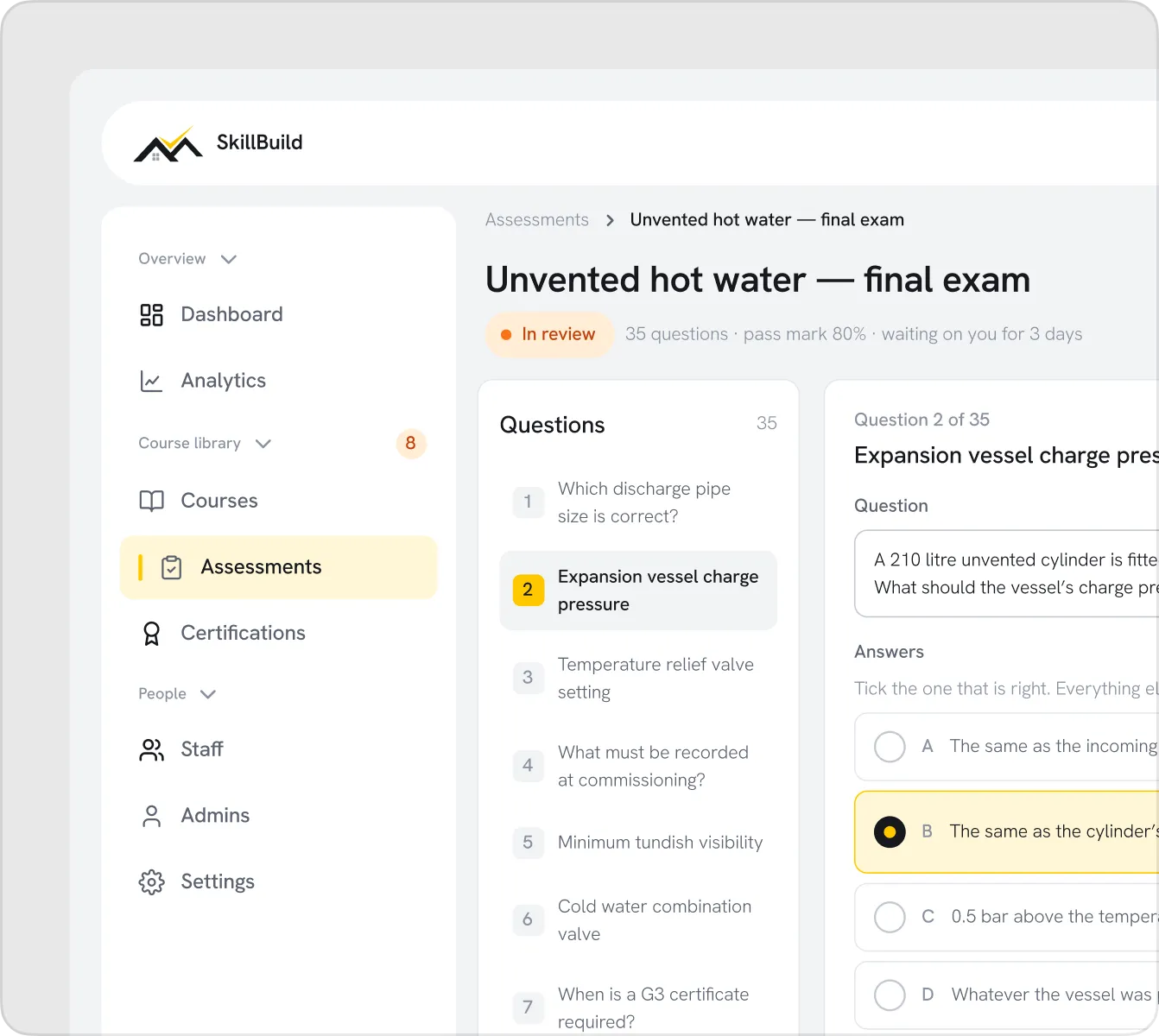The image size is (1159, 1036).
Task: Open 'Temperature relief valve setting' question
Action: 638,679
